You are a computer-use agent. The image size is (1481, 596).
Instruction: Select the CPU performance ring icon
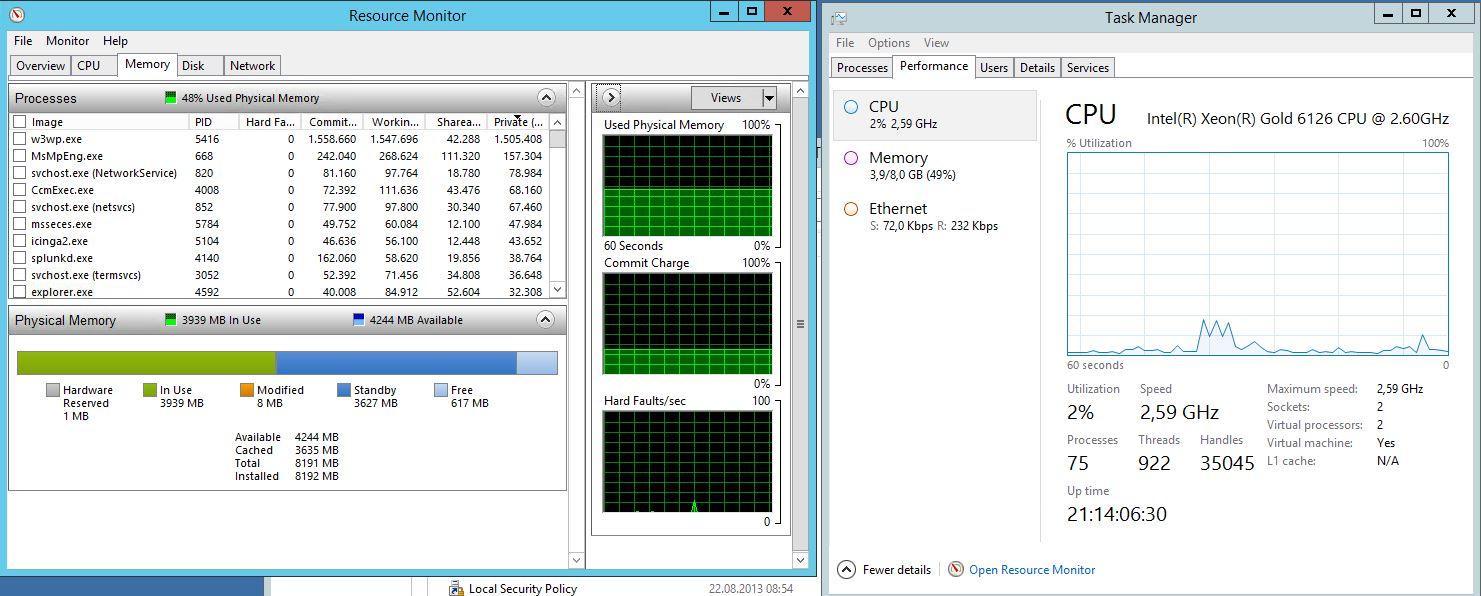click(x=851, y=106)
